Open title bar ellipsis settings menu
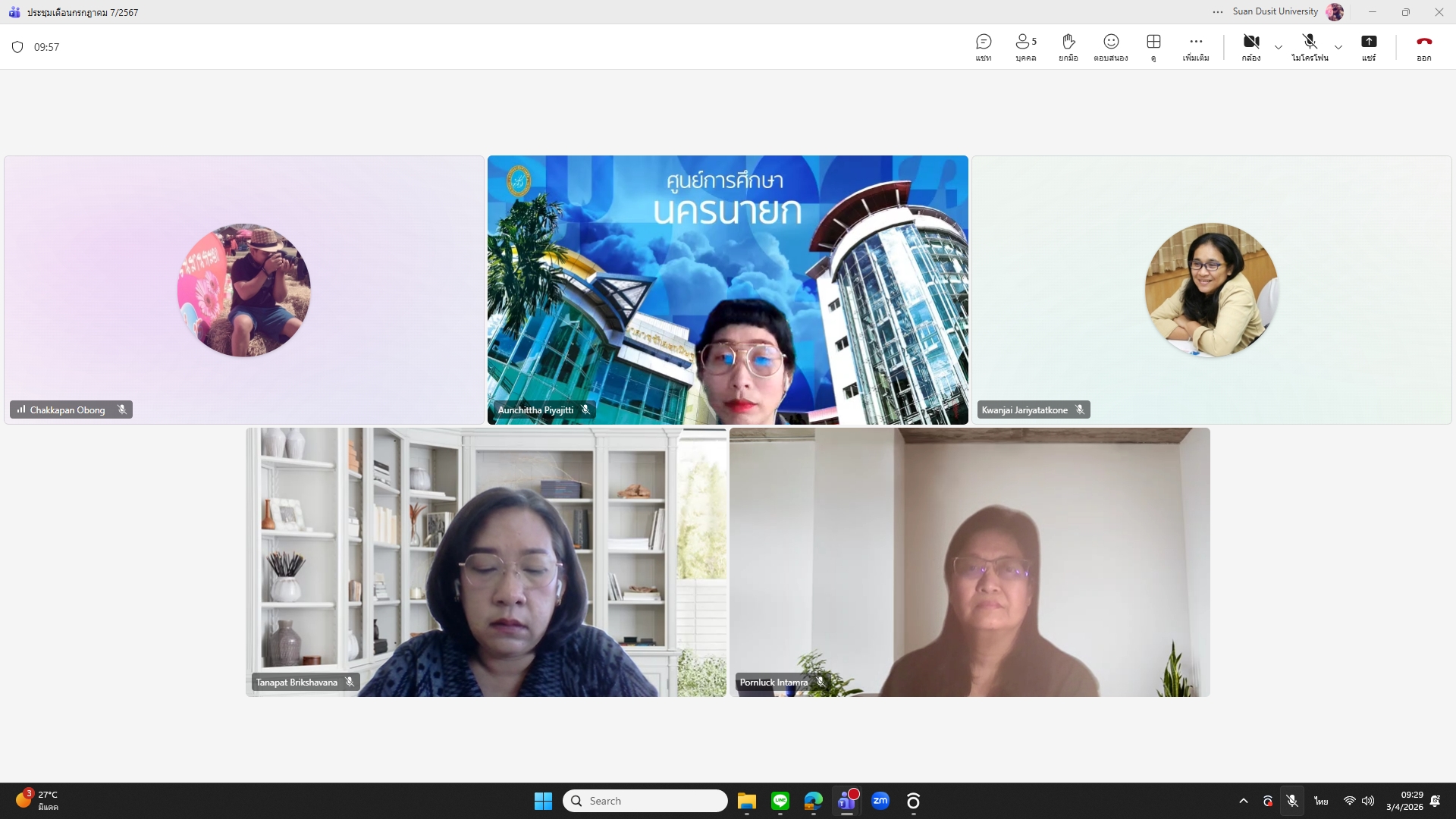This screenshot has width=1456, height=819. [1218, 12]
